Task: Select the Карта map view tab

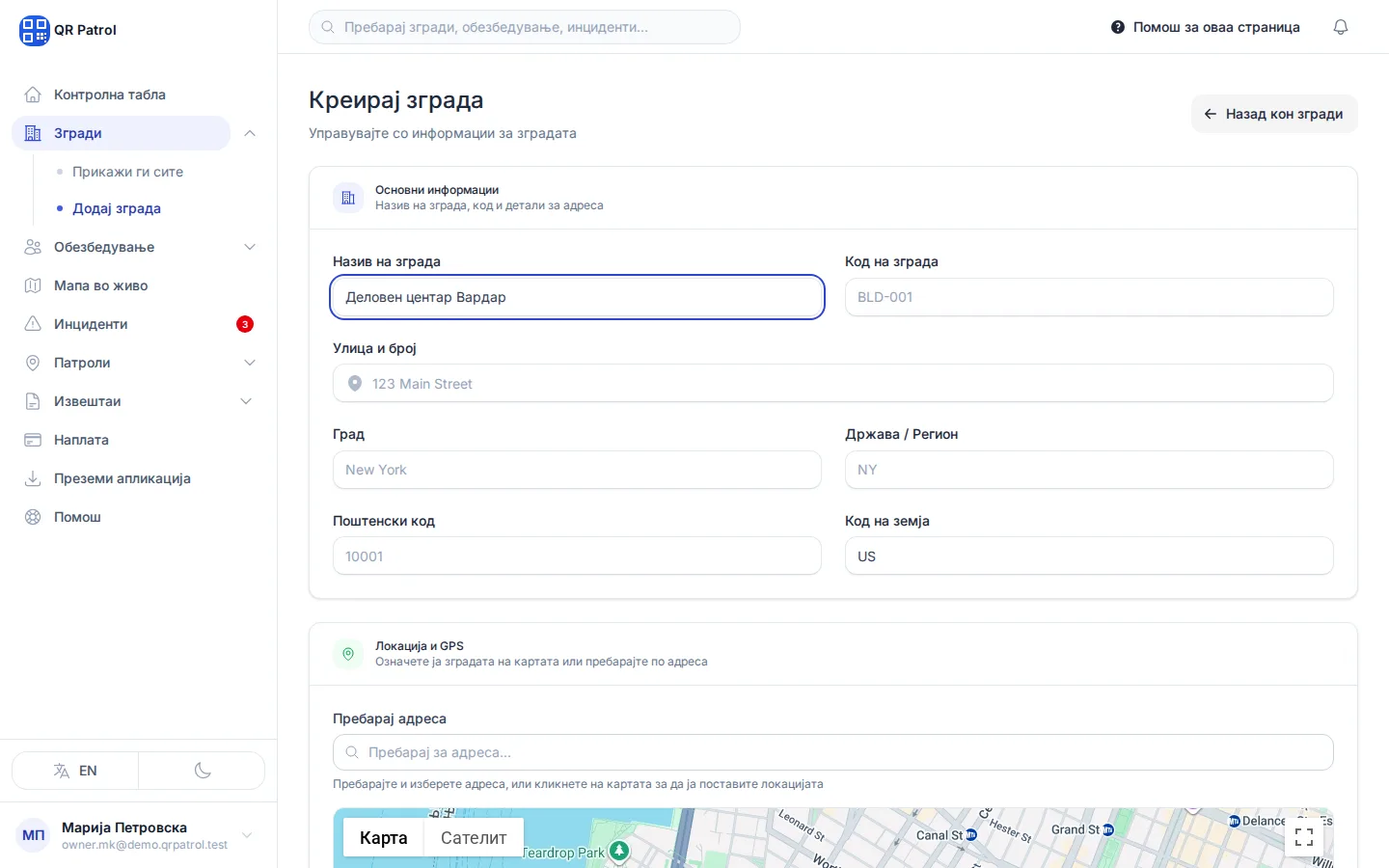Action: (x=384, y=838)
